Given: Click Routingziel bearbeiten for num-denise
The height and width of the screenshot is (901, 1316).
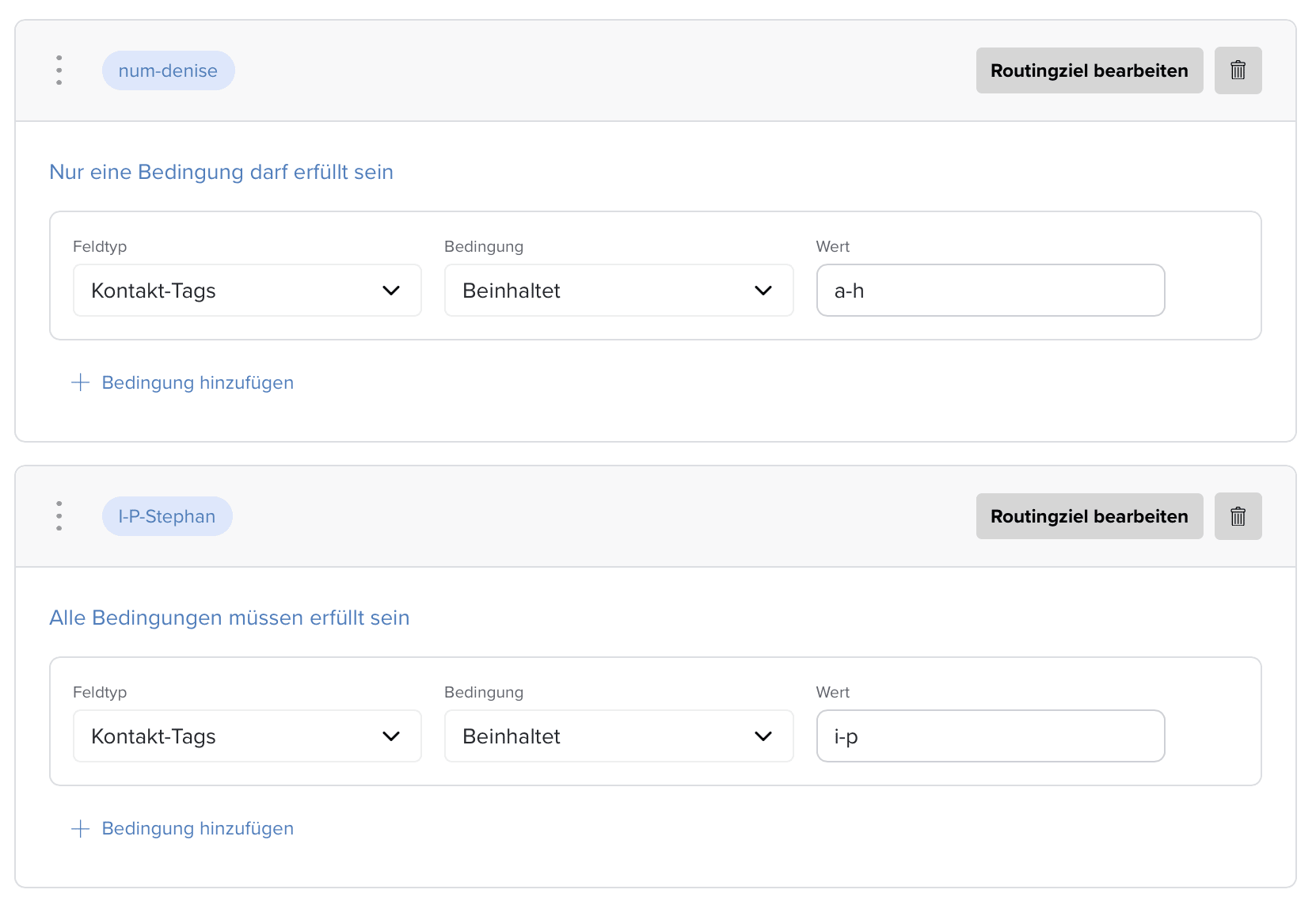Looking at the screenshot, I should click(x=1089, y=70).
